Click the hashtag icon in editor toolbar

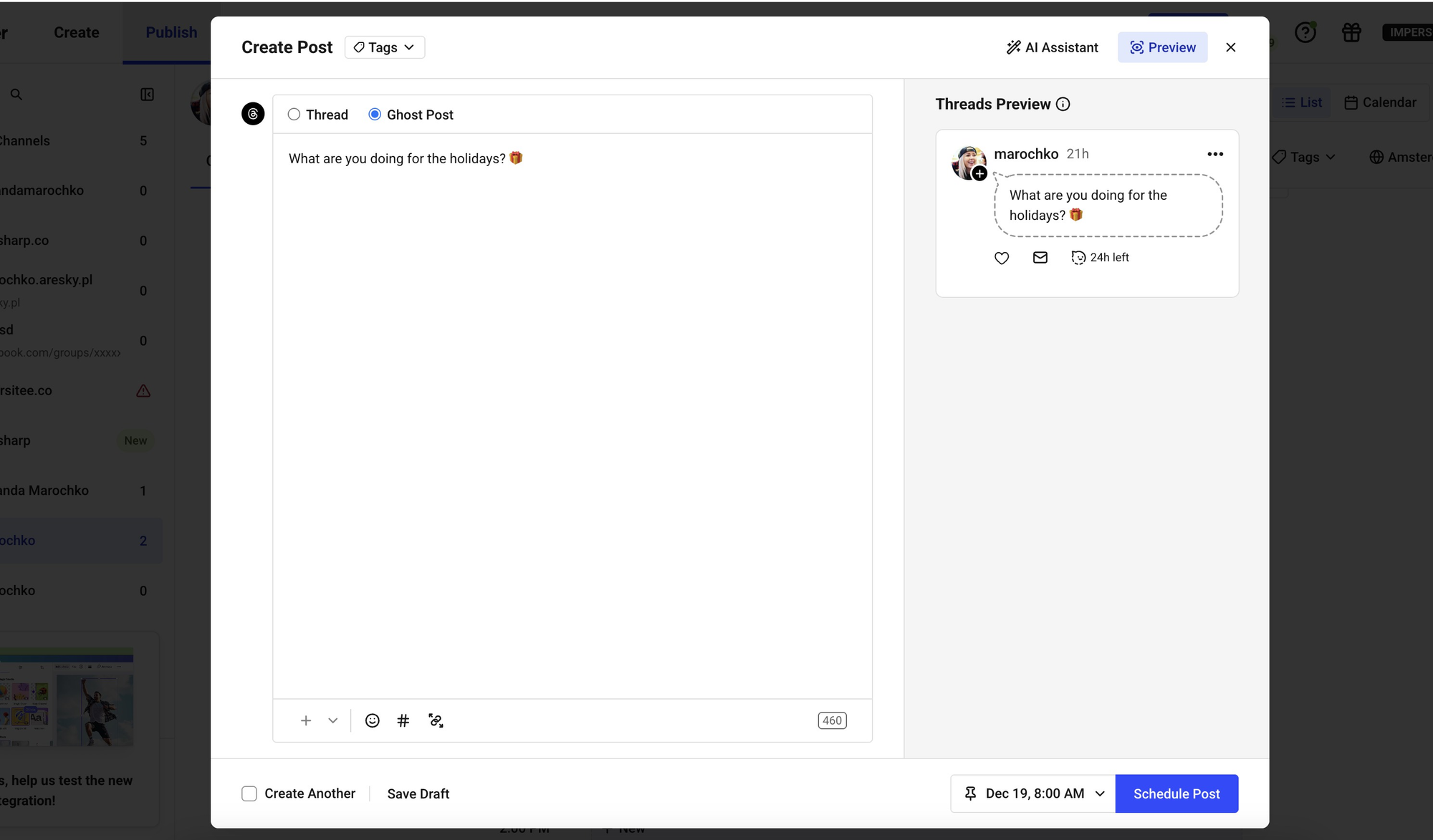click(x=403, y=720)
